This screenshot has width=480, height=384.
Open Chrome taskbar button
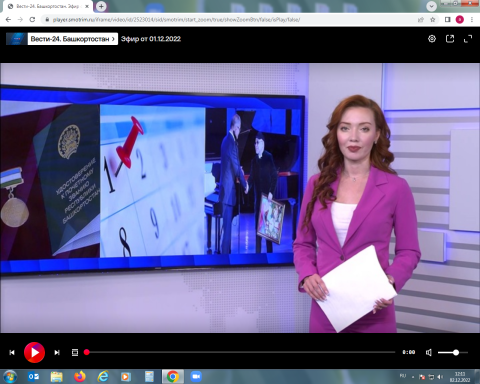pyautogui.click(x=172, y=377)
